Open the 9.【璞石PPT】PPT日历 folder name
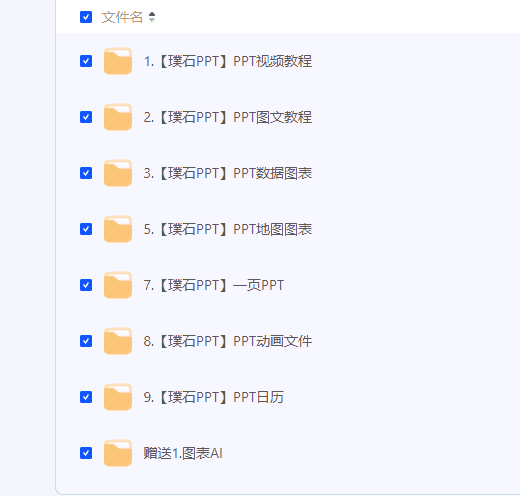This screenshot has width=520, height=496. tap(213, 397)
